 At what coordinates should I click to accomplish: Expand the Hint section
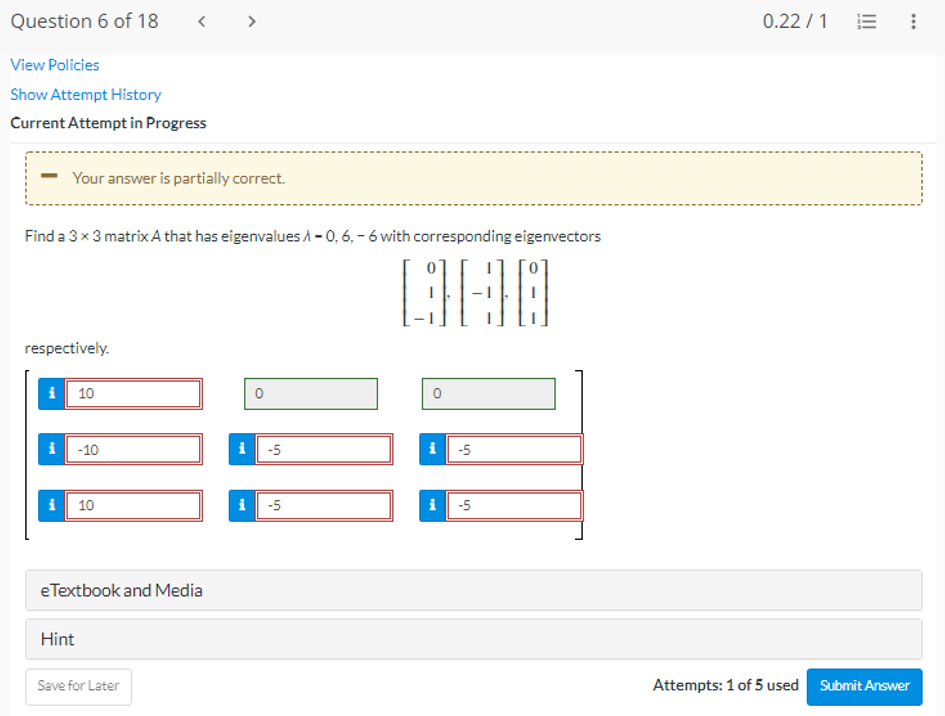pyautogui.click(x=474, y=639)
